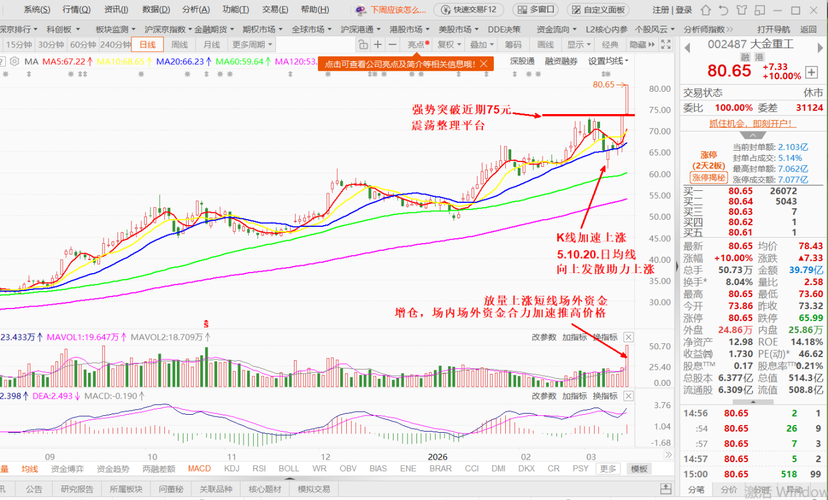Open bottom panel pop-up icon
Image resolution: width=828 pixels, height=500 pixels.
[x=666, y=488]
